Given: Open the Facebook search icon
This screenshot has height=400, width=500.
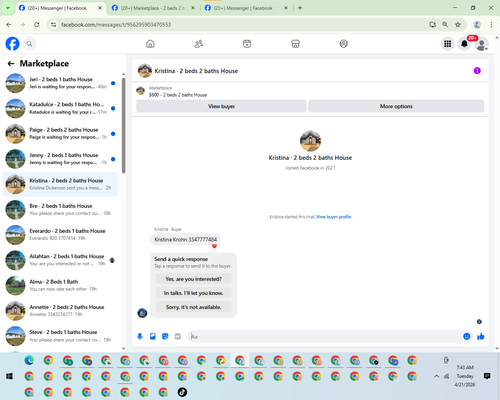Looking at the screenshot, I should coord(29,44).
